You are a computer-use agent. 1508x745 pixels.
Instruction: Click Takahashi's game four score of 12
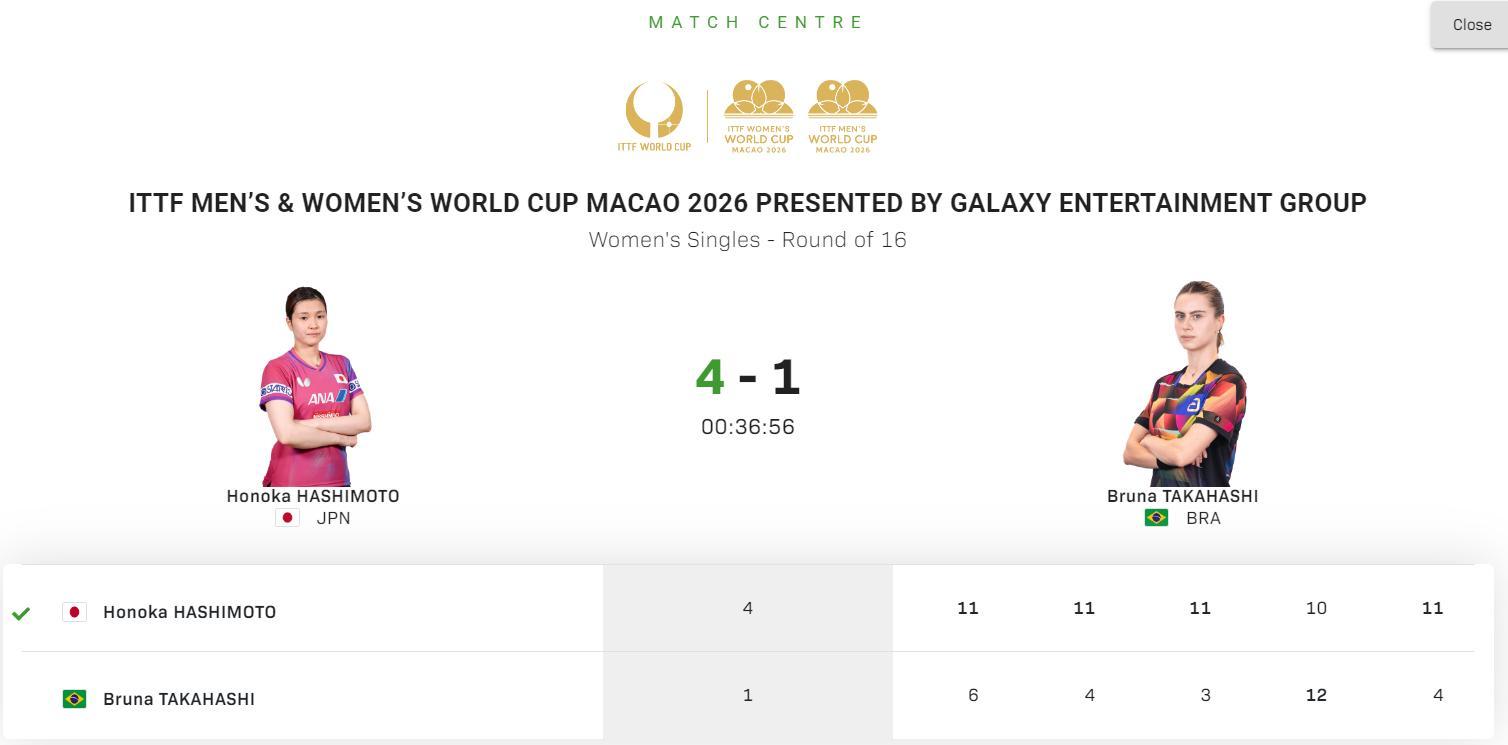1316,695
